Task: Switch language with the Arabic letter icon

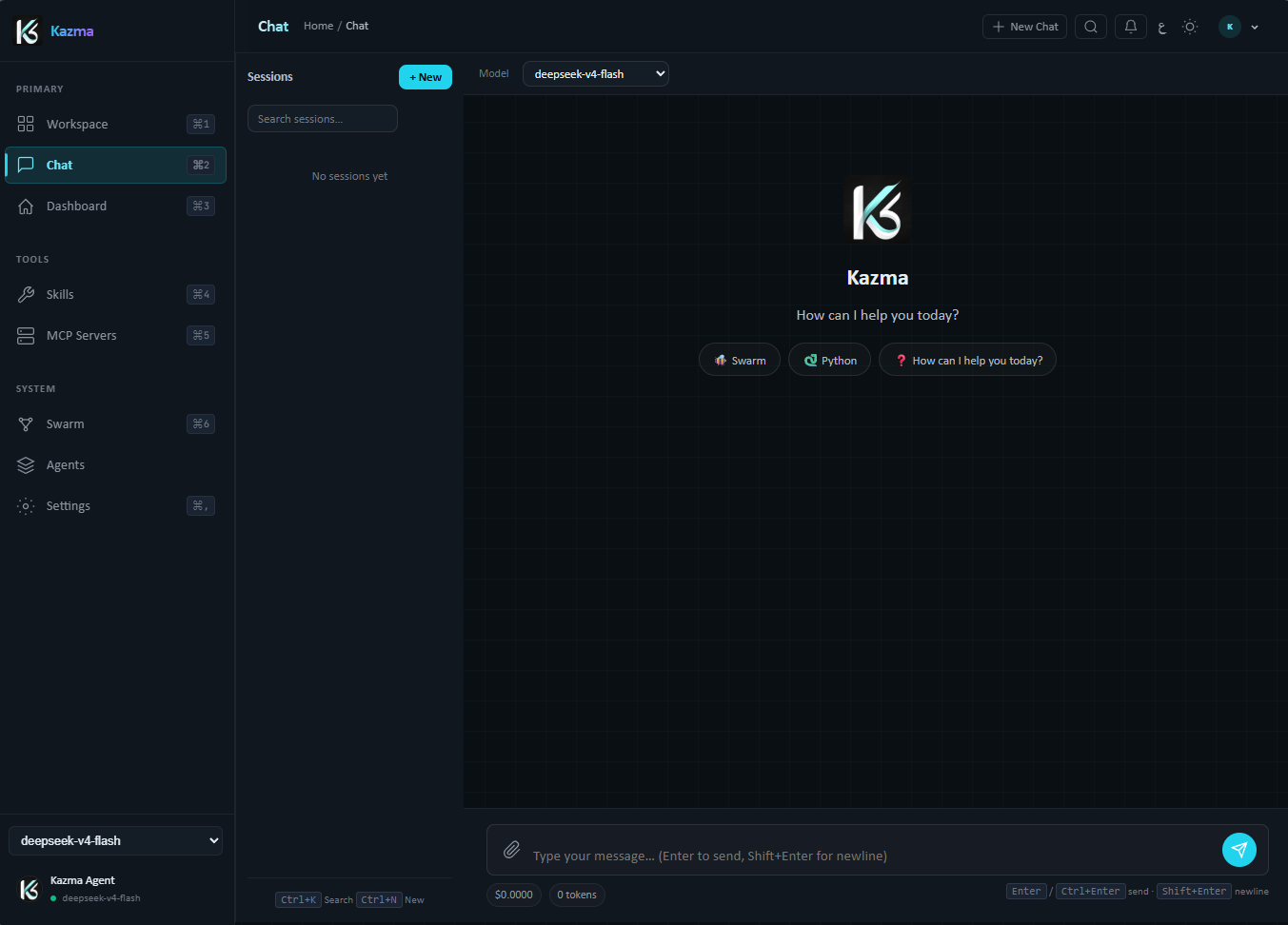Action: pyautogui.click(x=1161, y=28)
